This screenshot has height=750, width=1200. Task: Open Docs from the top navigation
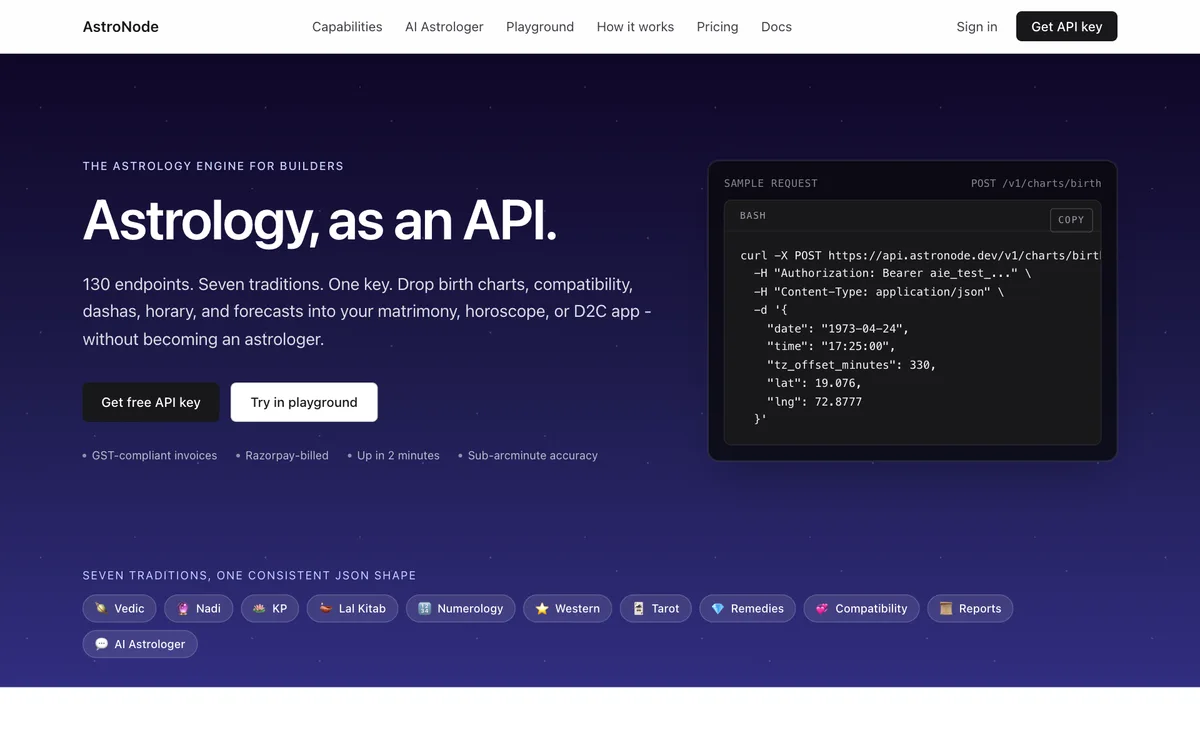[x=776, y=27]
